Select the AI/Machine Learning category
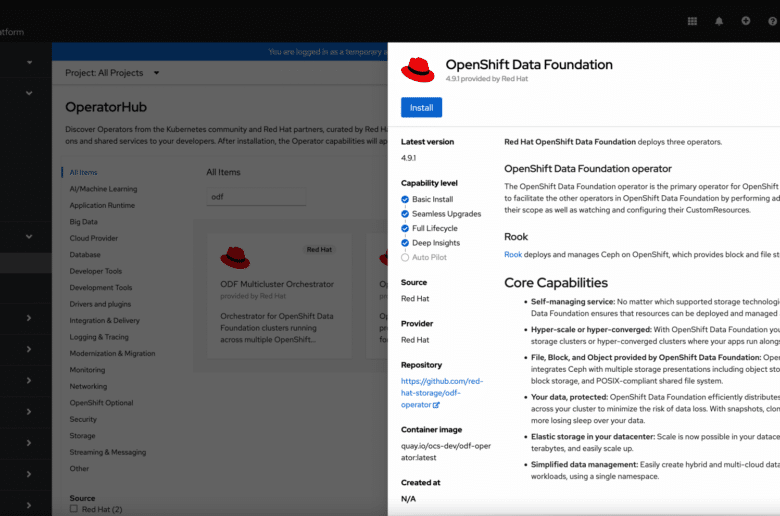This screenshot has height=516, width=780. [103, 189]
